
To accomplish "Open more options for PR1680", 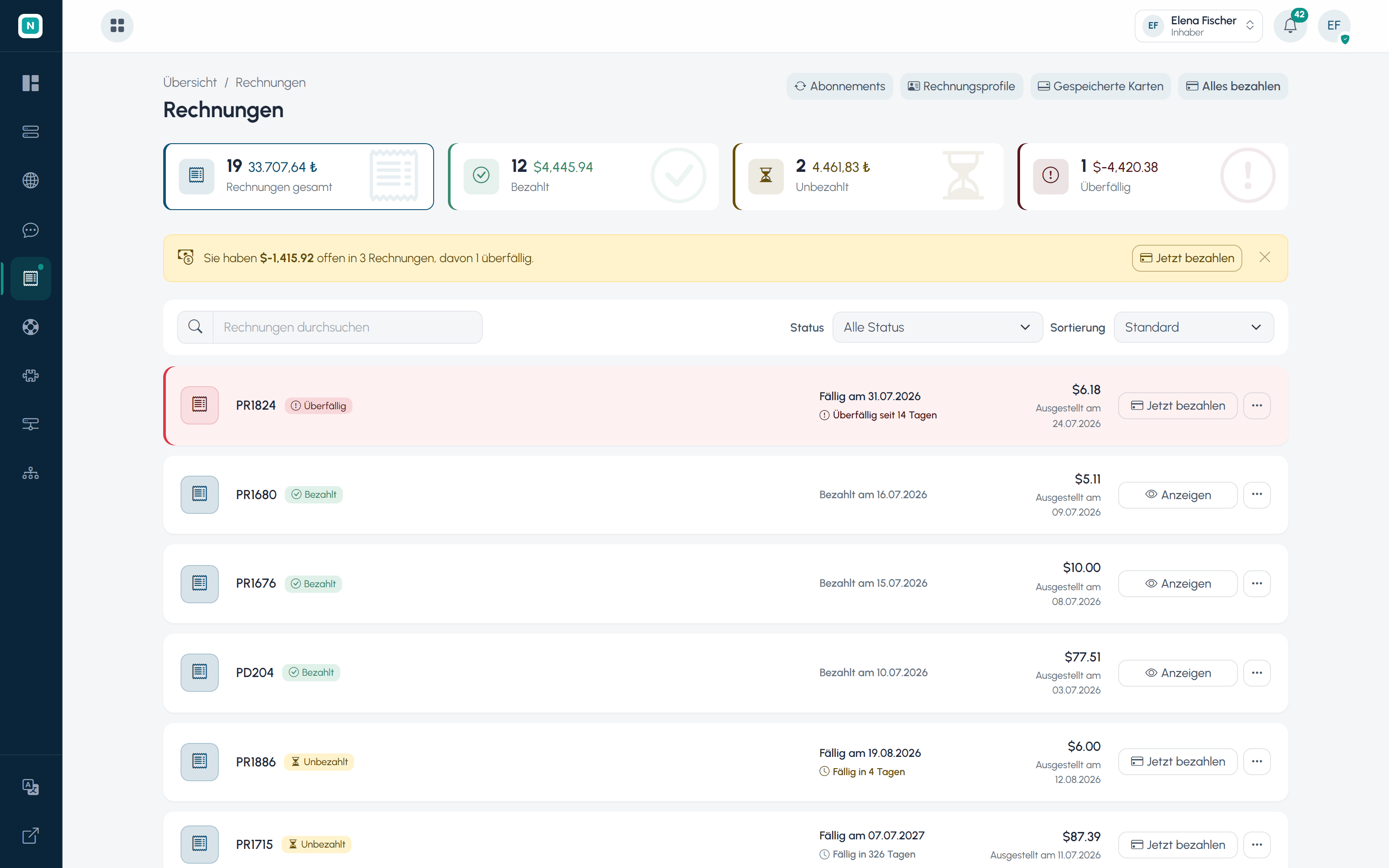I will 1257,495.
